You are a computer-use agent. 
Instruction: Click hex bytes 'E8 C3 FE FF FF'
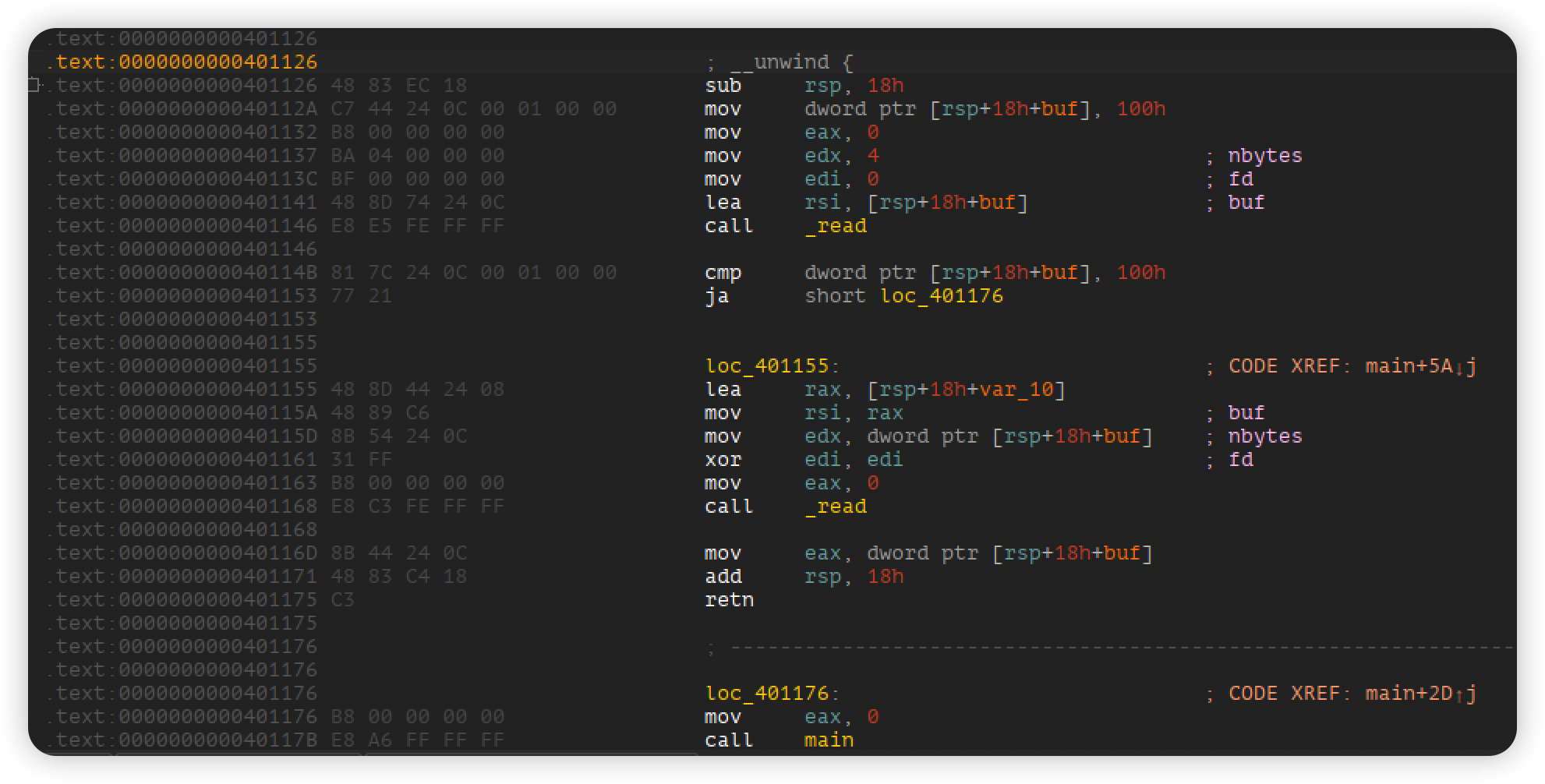click(418, 506)
